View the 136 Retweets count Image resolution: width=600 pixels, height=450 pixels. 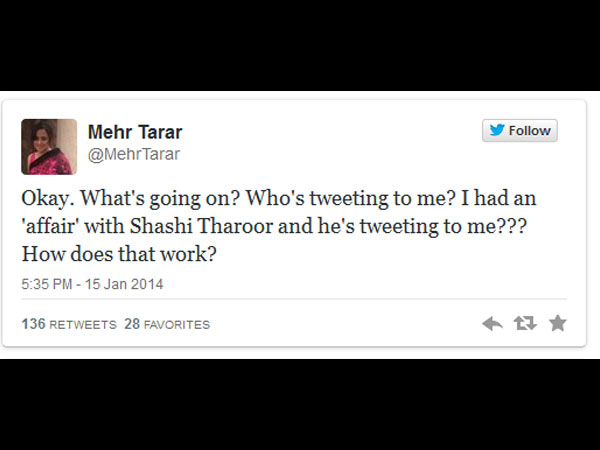(67, 324)
